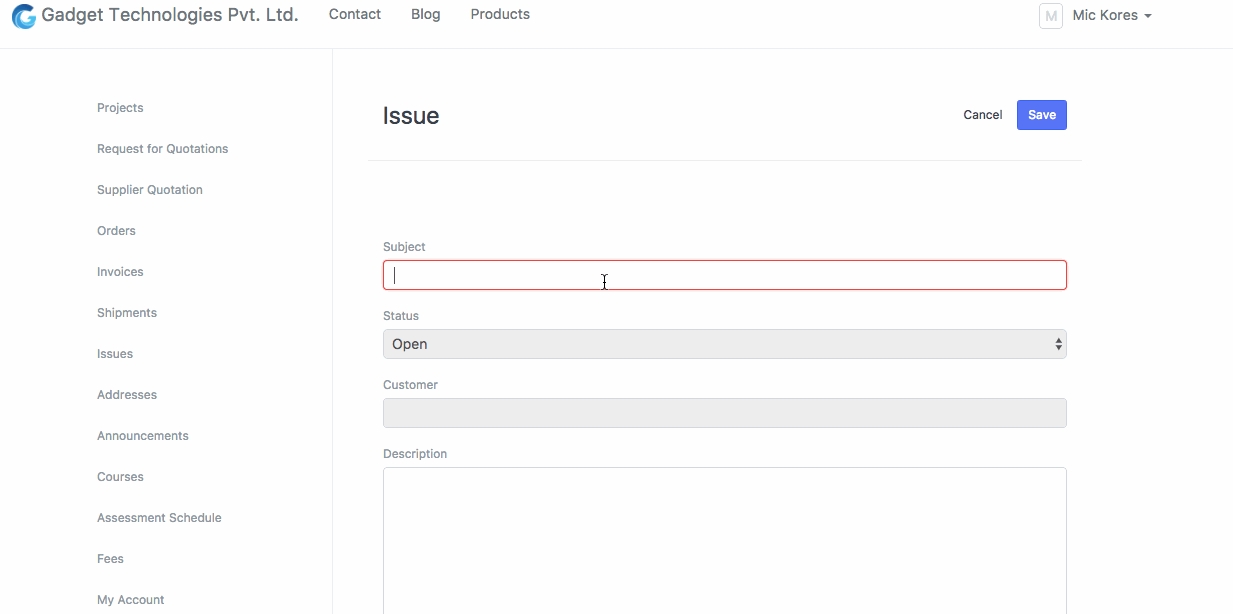Screen dimensions: 1233x614
Task: Click the Gadget Technologies logo icon
Action: [x=23, y=16]
